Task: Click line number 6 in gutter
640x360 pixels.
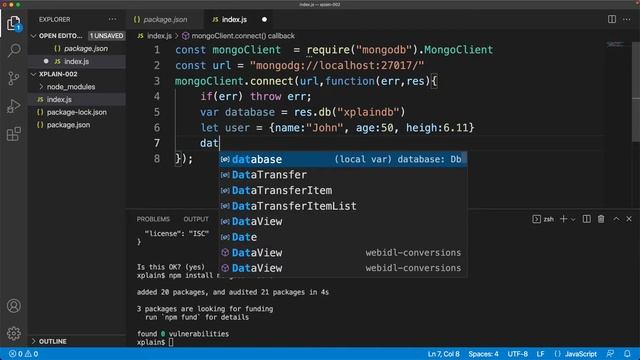Action: coord(157,128)
